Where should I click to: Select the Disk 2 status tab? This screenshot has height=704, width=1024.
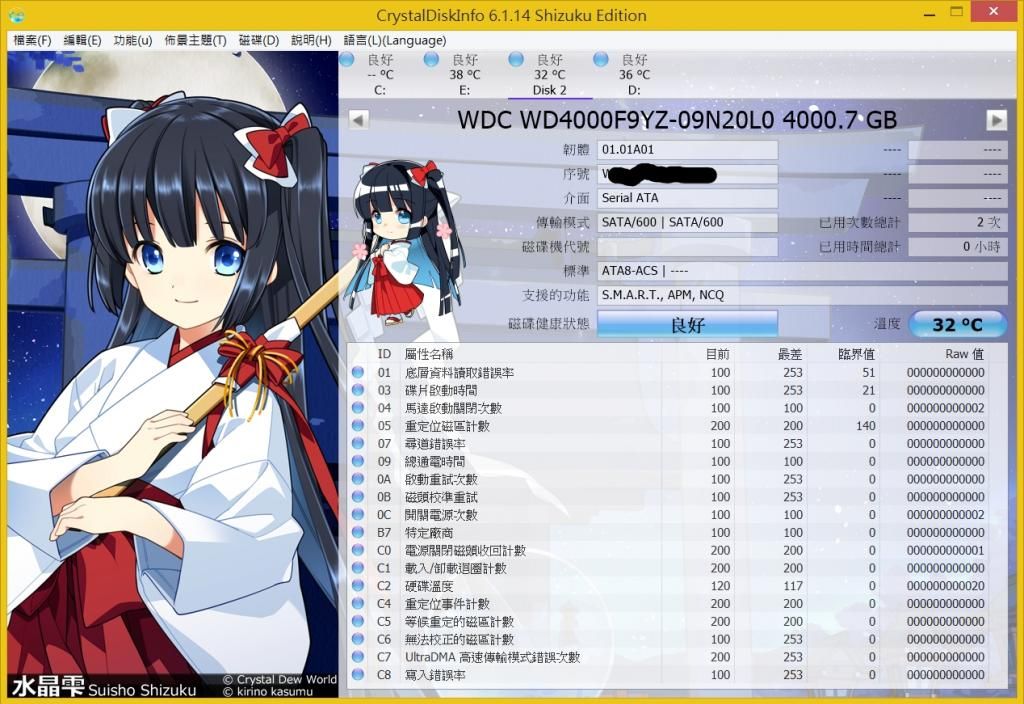pos(550,74)
